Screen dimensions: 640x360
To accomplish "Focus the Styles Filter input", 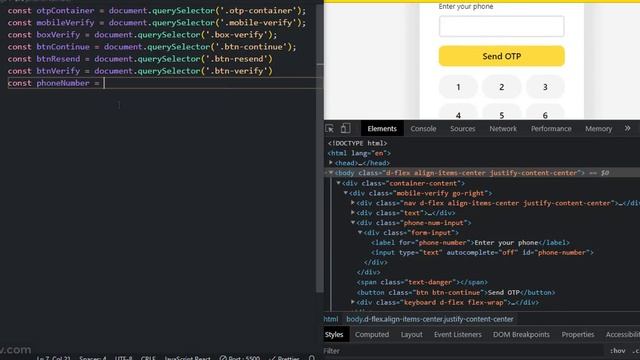I will click(x=463, y=351).
